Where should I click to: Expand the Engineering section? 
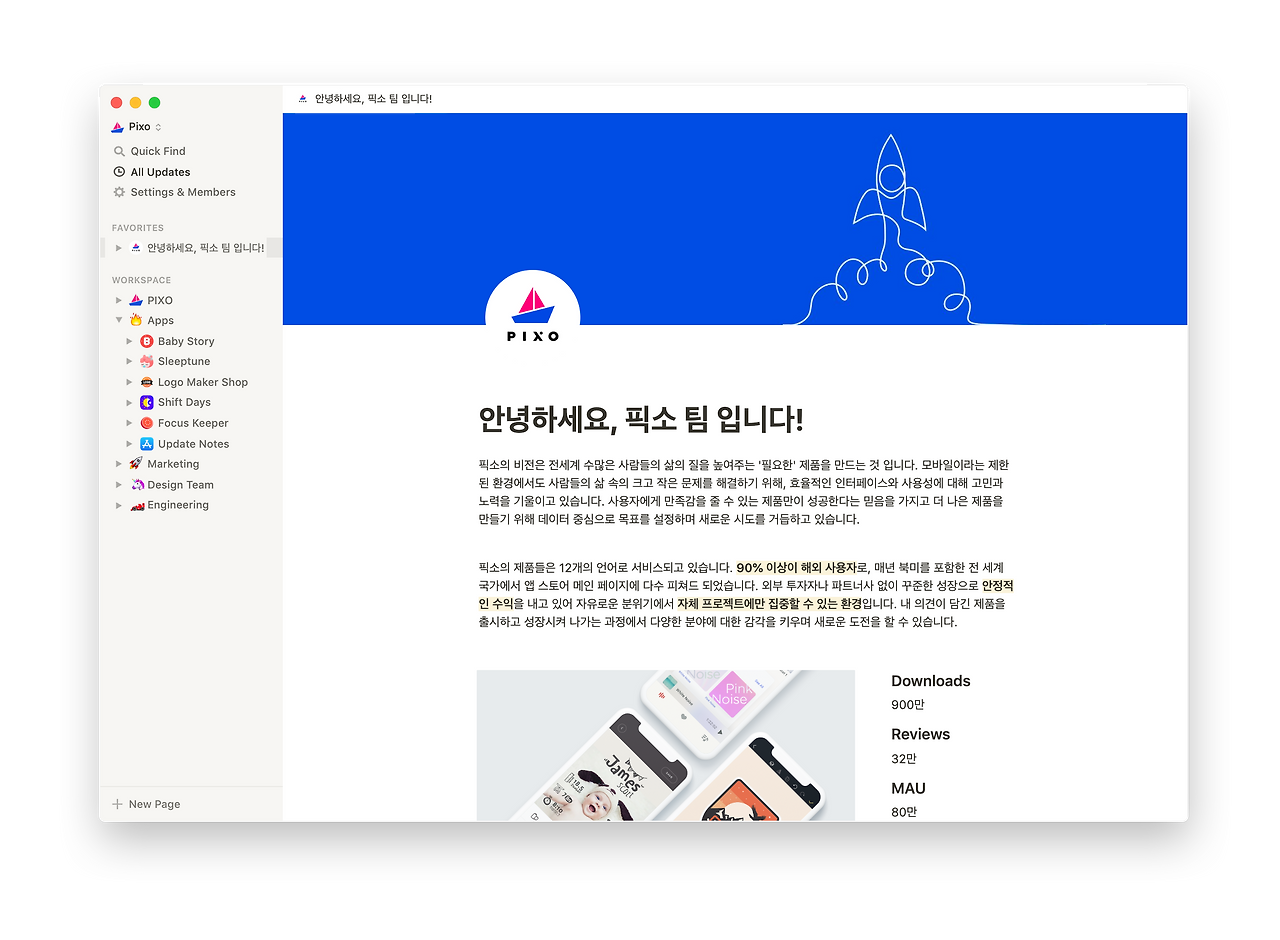tap(118, 505)
